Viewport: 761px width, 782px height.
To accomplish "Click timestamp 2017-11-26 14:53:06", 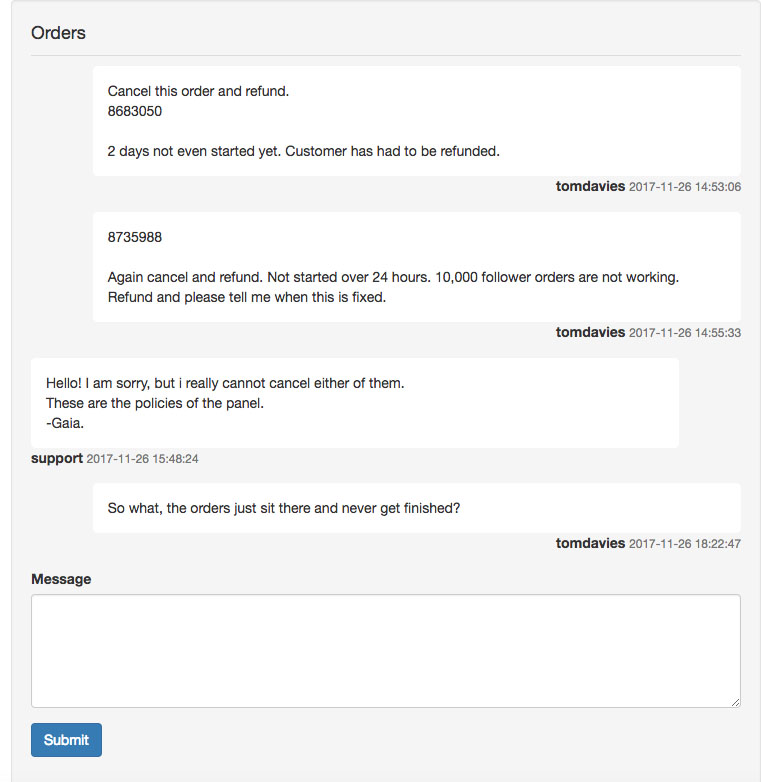I will tap(685, 187).
